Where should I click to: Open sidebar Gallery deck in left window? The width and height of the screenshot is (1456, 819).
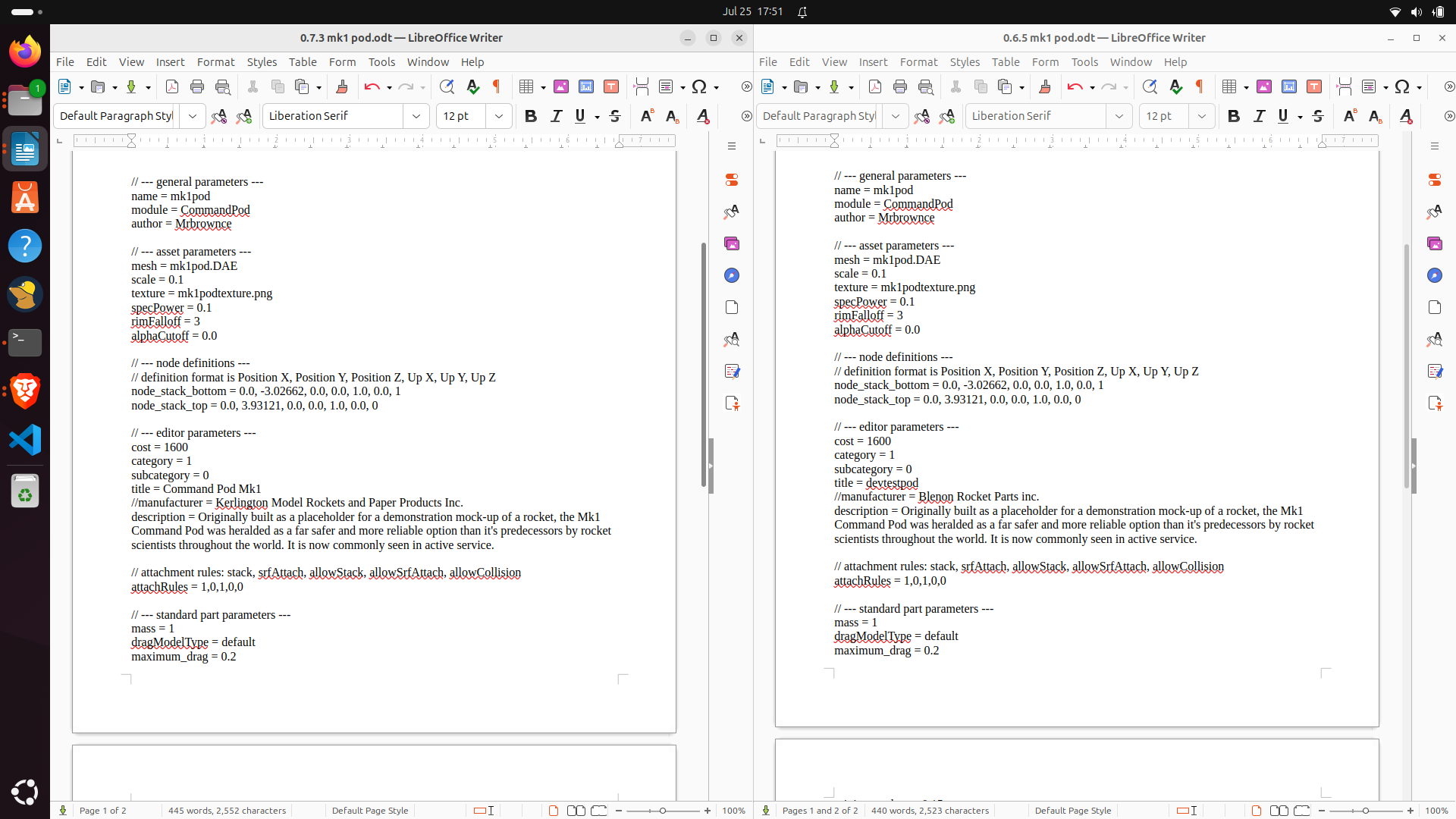[x=732, y=243]
